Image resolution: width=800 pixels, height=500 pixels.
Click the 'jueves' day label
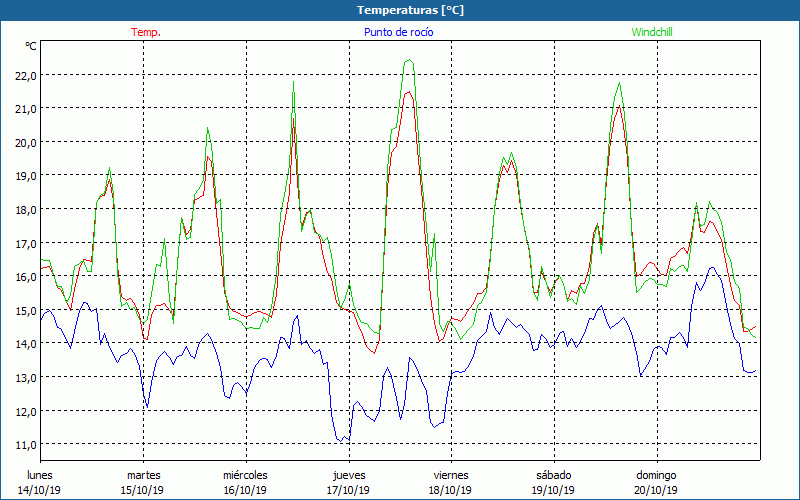coord(349,475)
